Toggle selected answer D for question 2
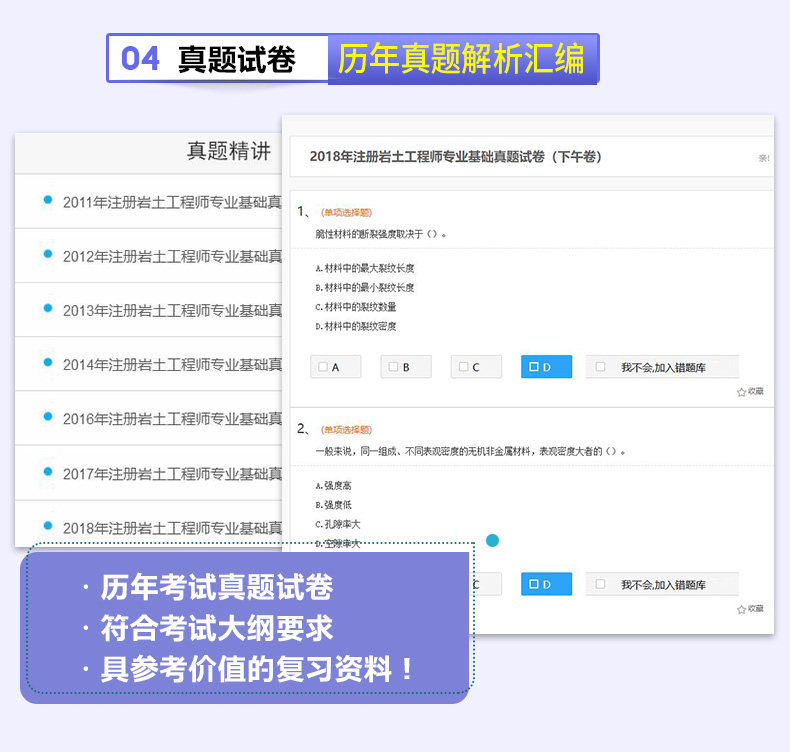790x752 pixels. pos(546,584)
